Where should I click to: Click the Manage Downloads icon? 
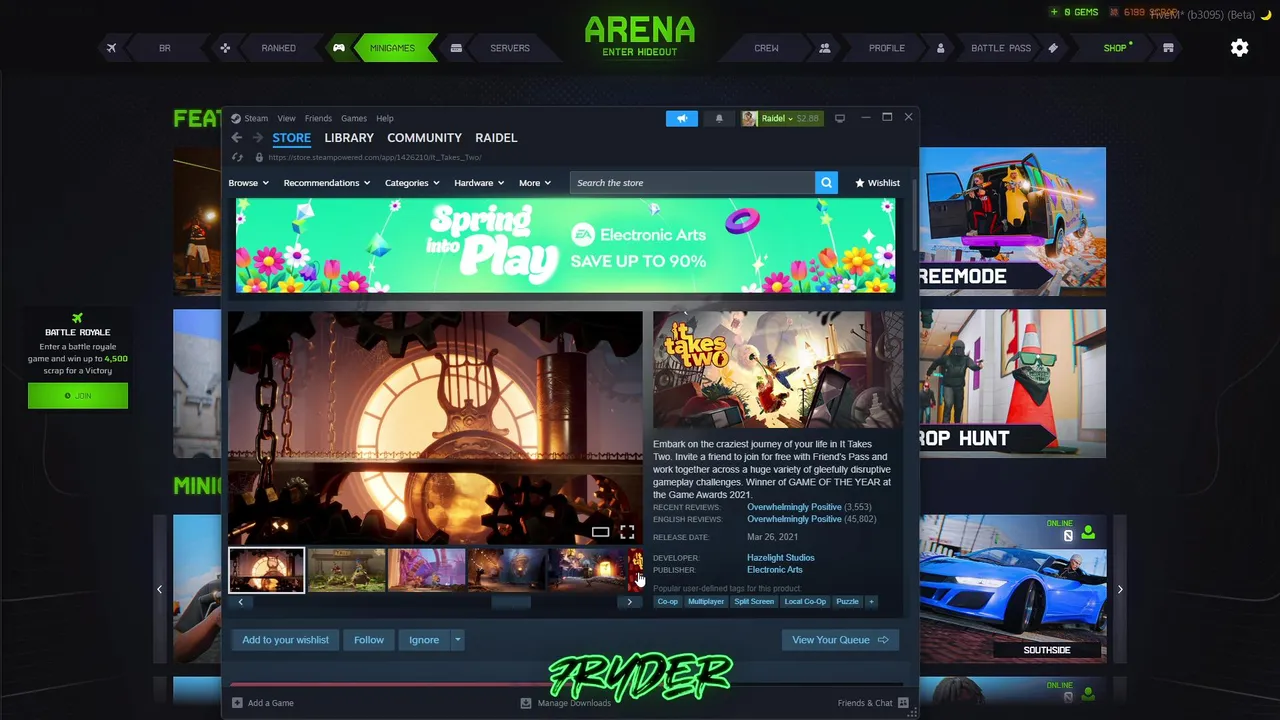(526, 703)
